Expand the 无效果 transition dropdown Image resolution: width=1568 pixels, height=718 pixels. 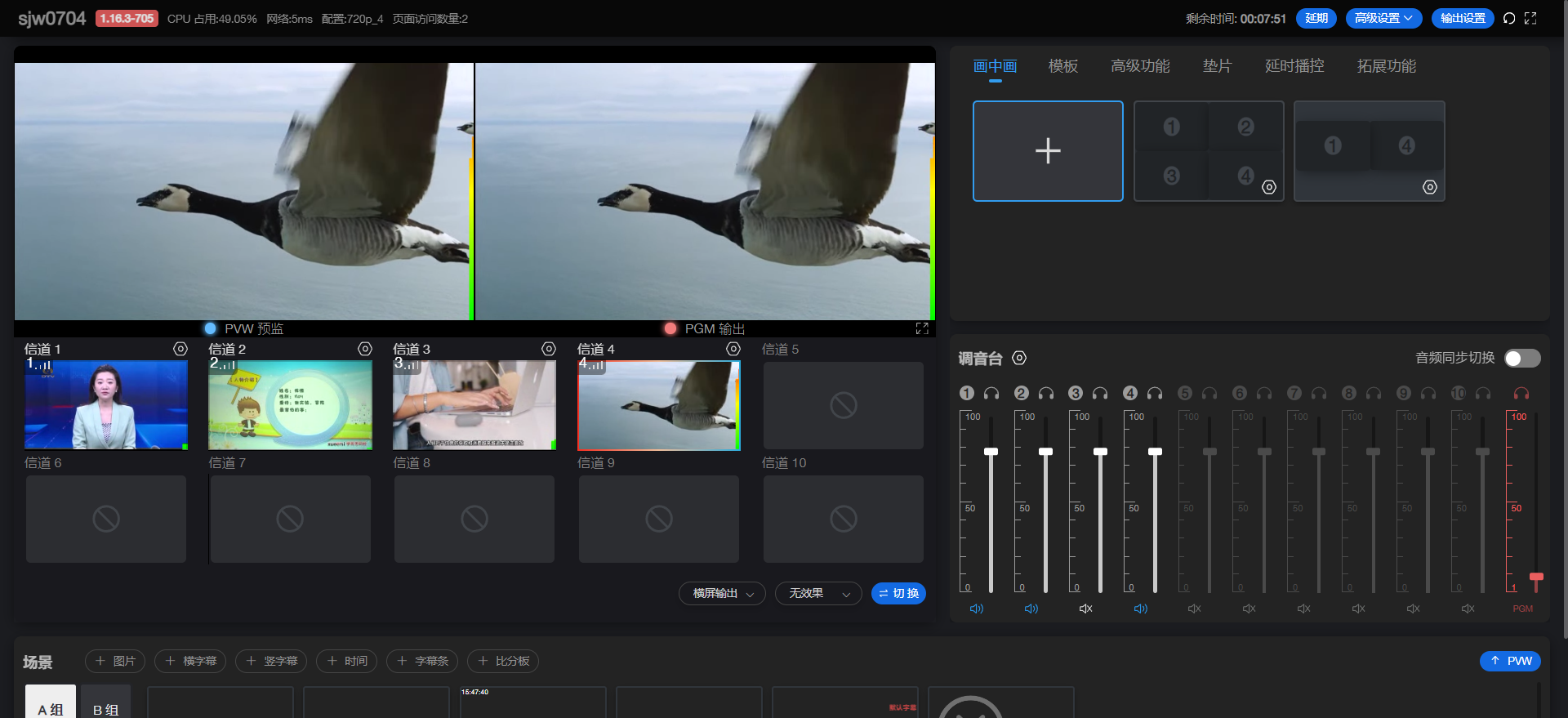(x=818, y=594)
